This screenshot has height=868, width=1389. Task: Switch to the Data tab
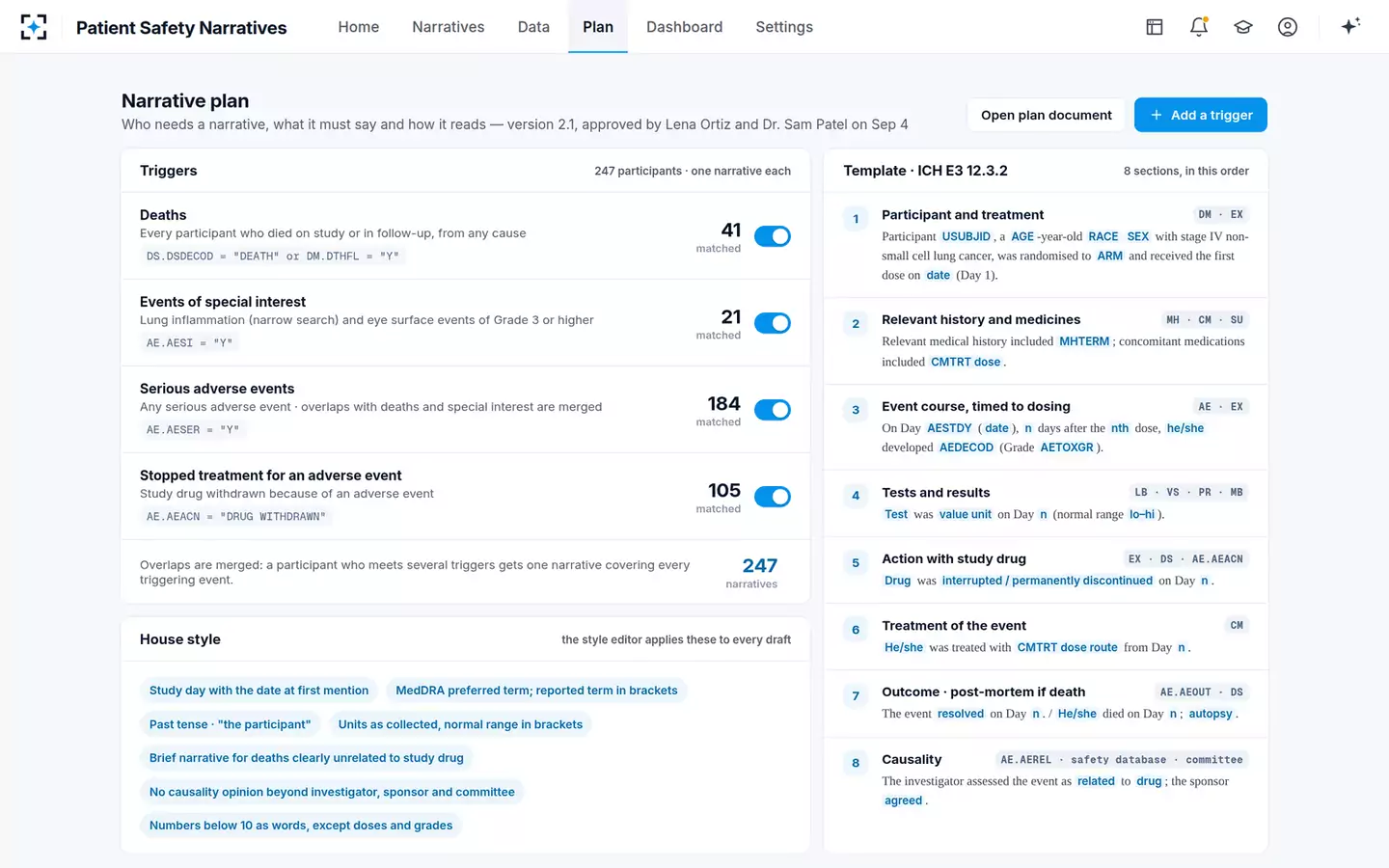point(533,27)
